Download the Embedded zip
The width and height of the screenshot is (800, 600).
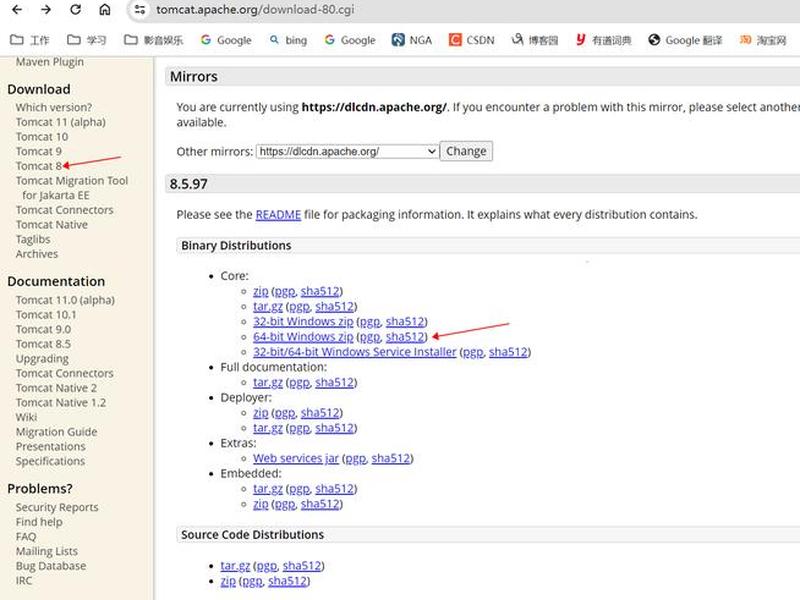point(261,504)
